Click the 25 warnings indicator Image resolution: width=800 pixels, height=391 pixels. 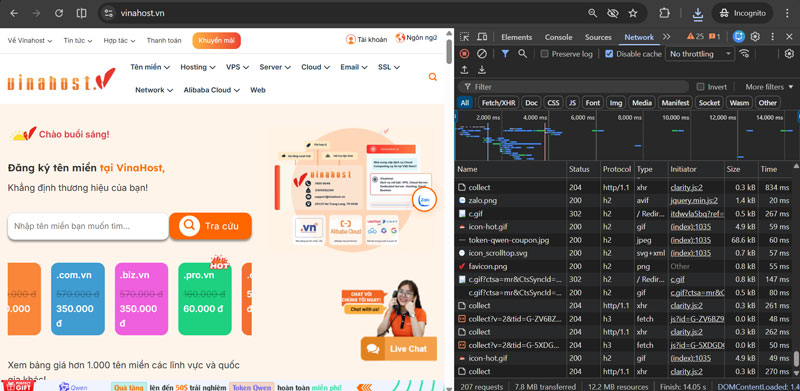click(x=695, y=37)
